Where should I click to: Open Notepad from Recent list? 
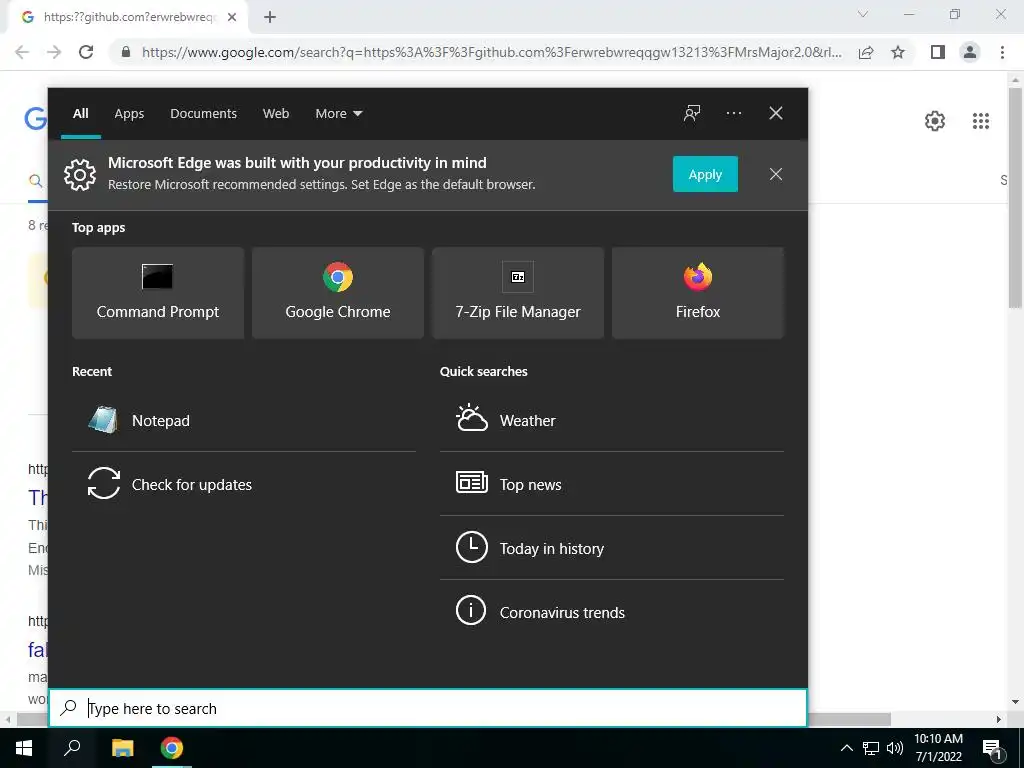point(244,420)
